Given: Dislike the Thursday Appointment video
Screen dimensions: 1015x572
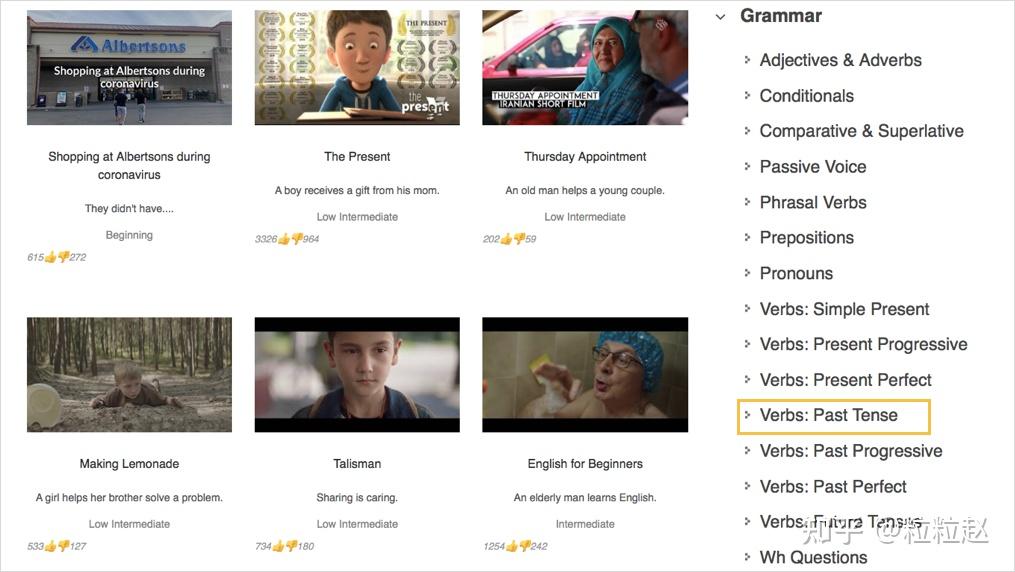Looking at the screenshot, I should tap(519, 239).
